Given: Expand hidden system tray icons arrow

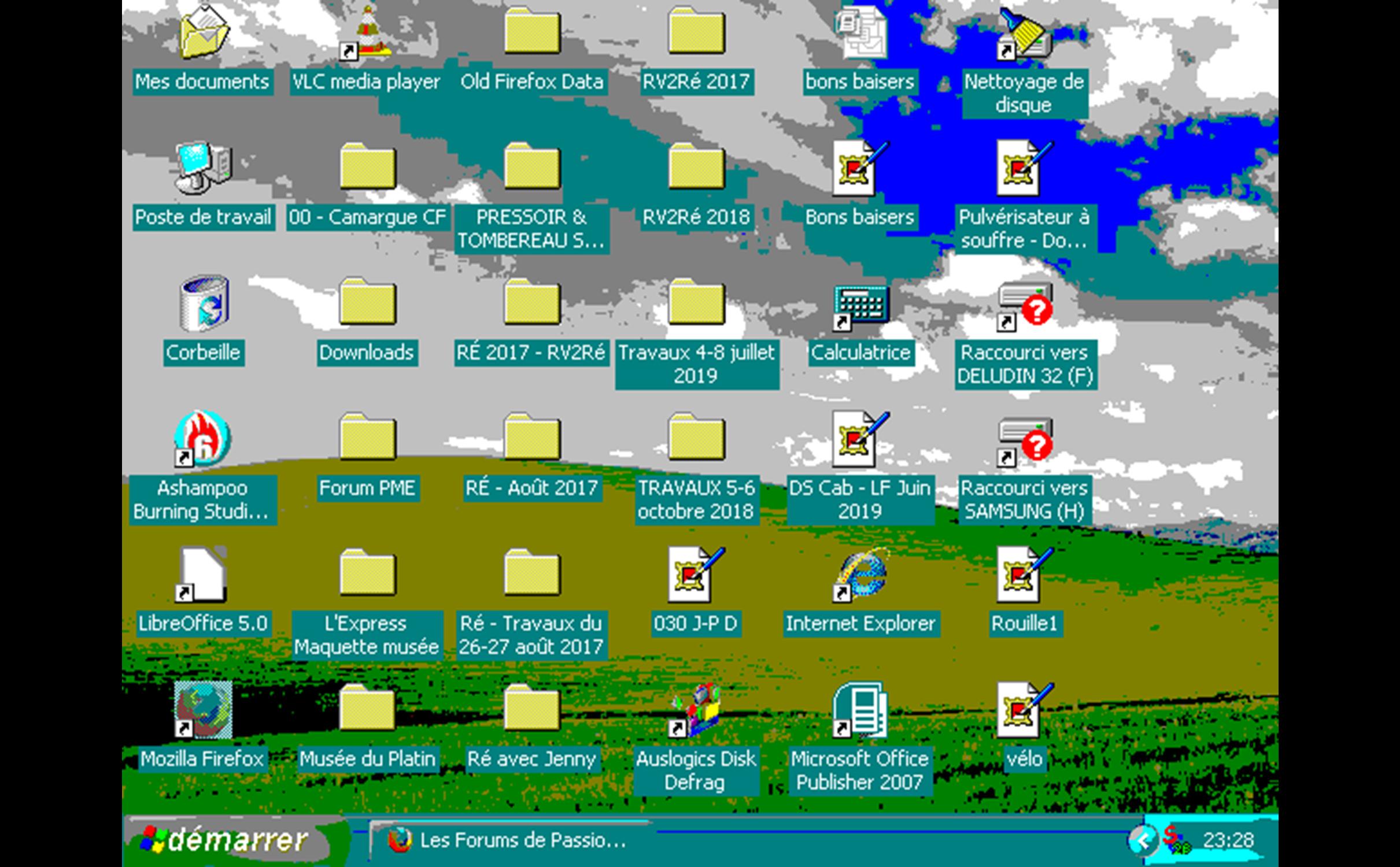Looking at the screenshot, I should 1142,841.
